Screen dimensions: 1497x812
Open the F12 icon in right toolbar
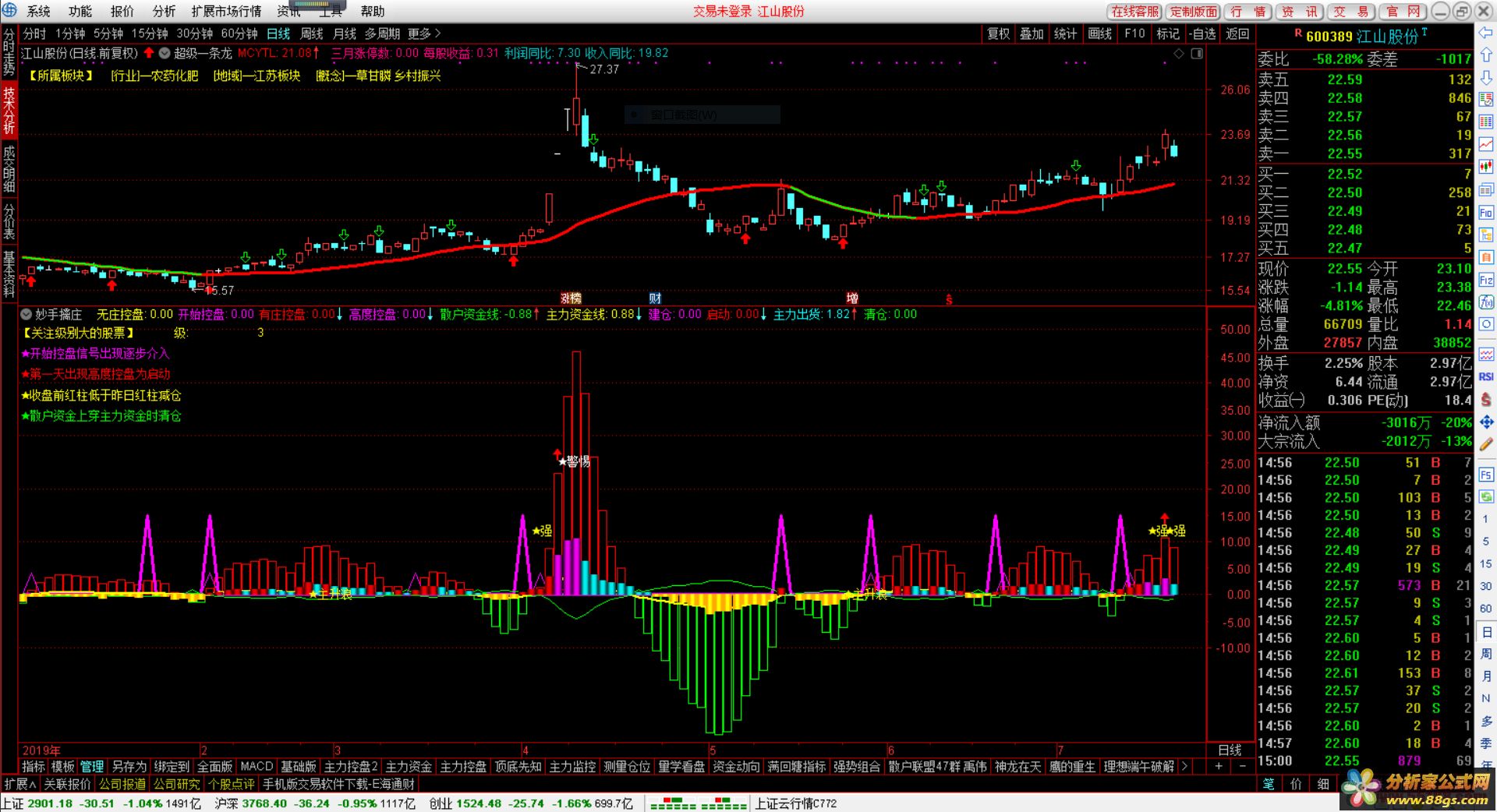point(1486,280)
